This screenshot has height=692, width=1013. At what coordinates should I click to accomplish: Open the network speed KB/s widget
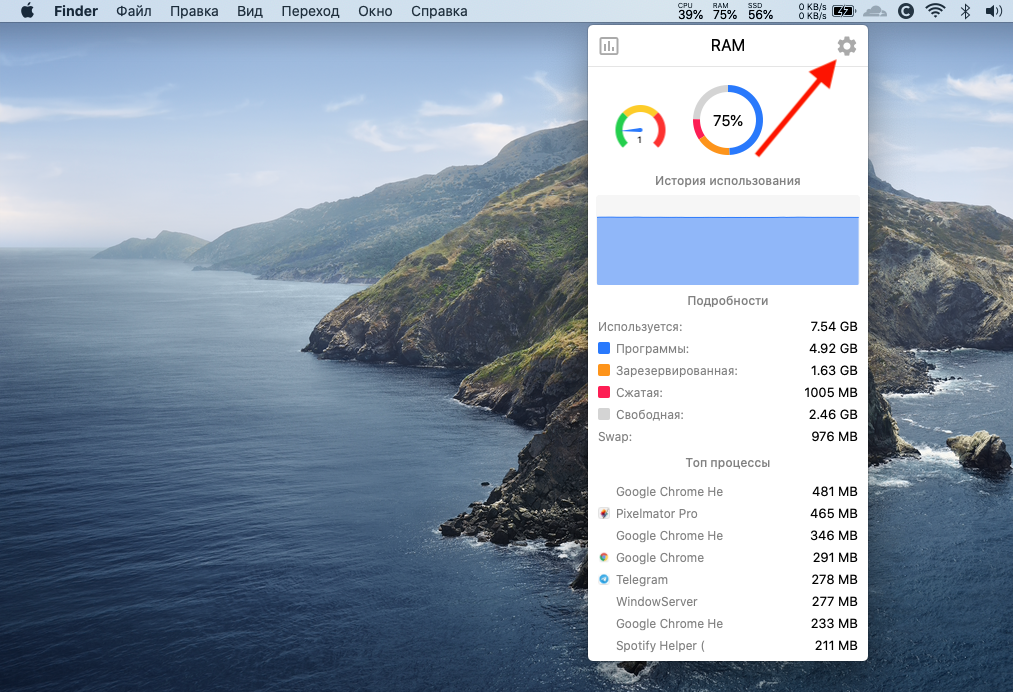(811, 12)
